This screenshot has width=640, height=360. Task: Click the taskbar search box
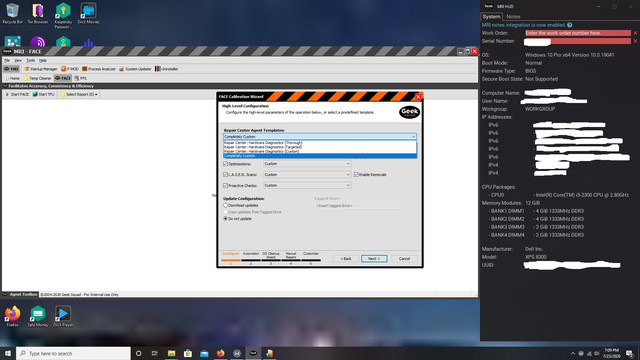pos(73,353)
